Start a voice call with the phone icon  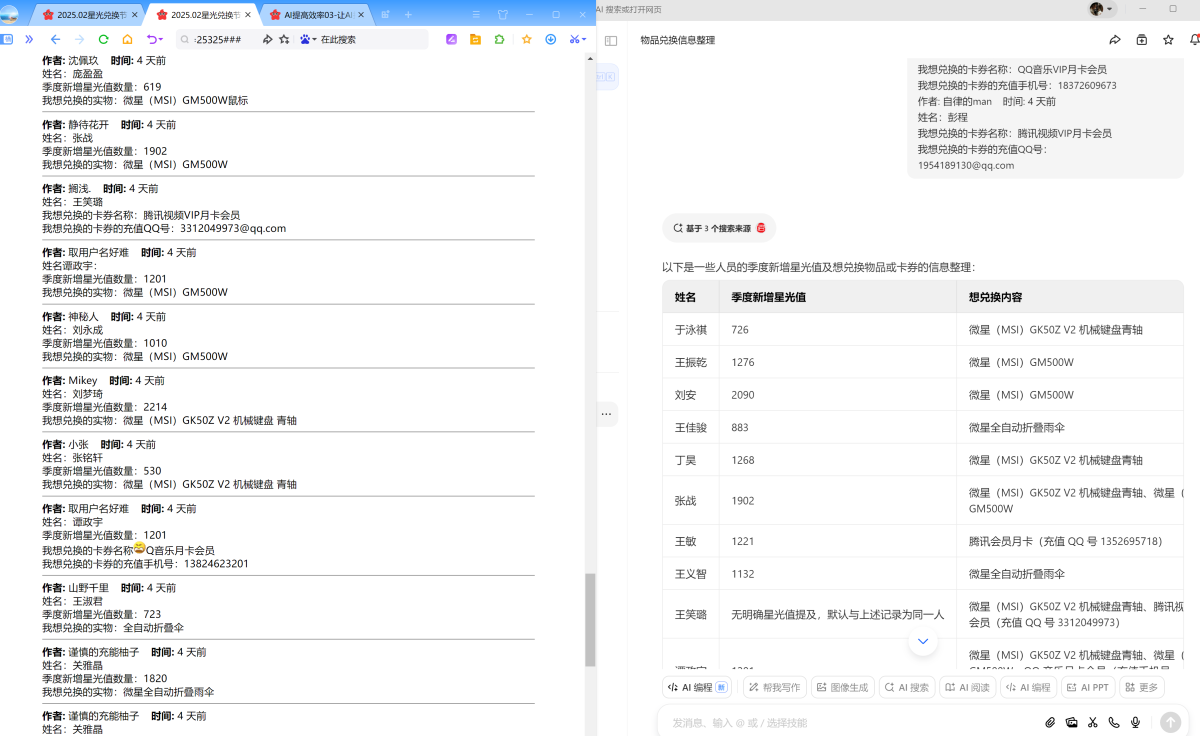(x=1114, y=722)
